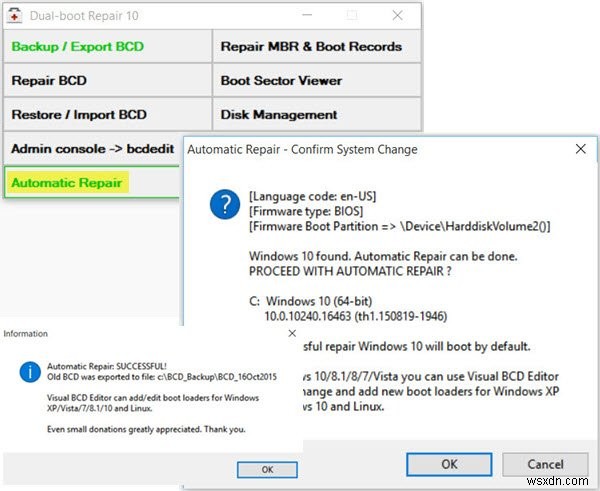600x491 pixels.
Task: Click the Firmware Boot Partition line
Action: (400, 226)
